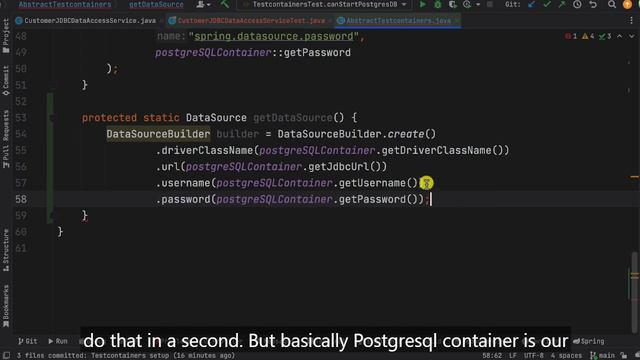Click the typo count checkmark indicator
640x360 pixels.
click(605, 36)
